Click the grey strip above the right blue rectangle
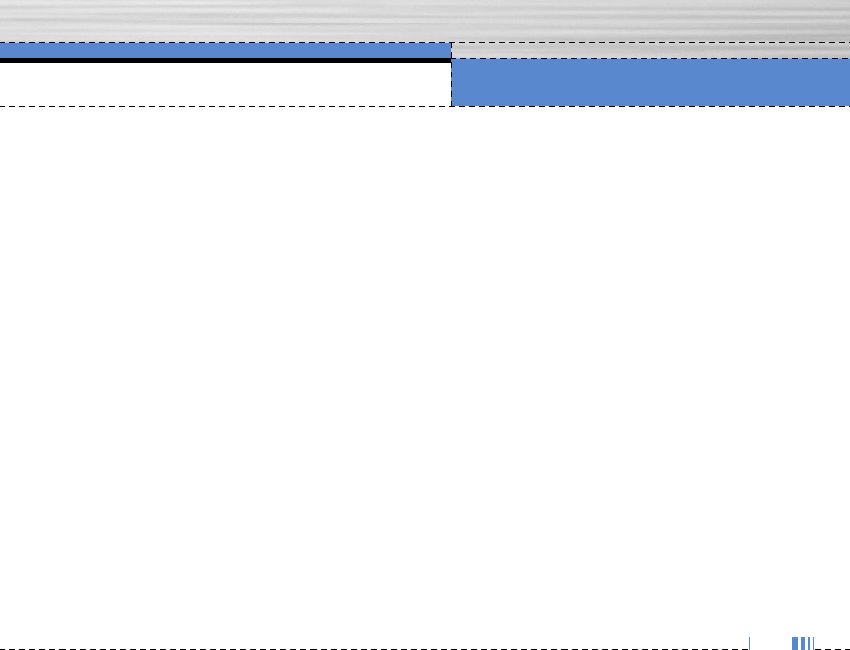 pos(651,50)
